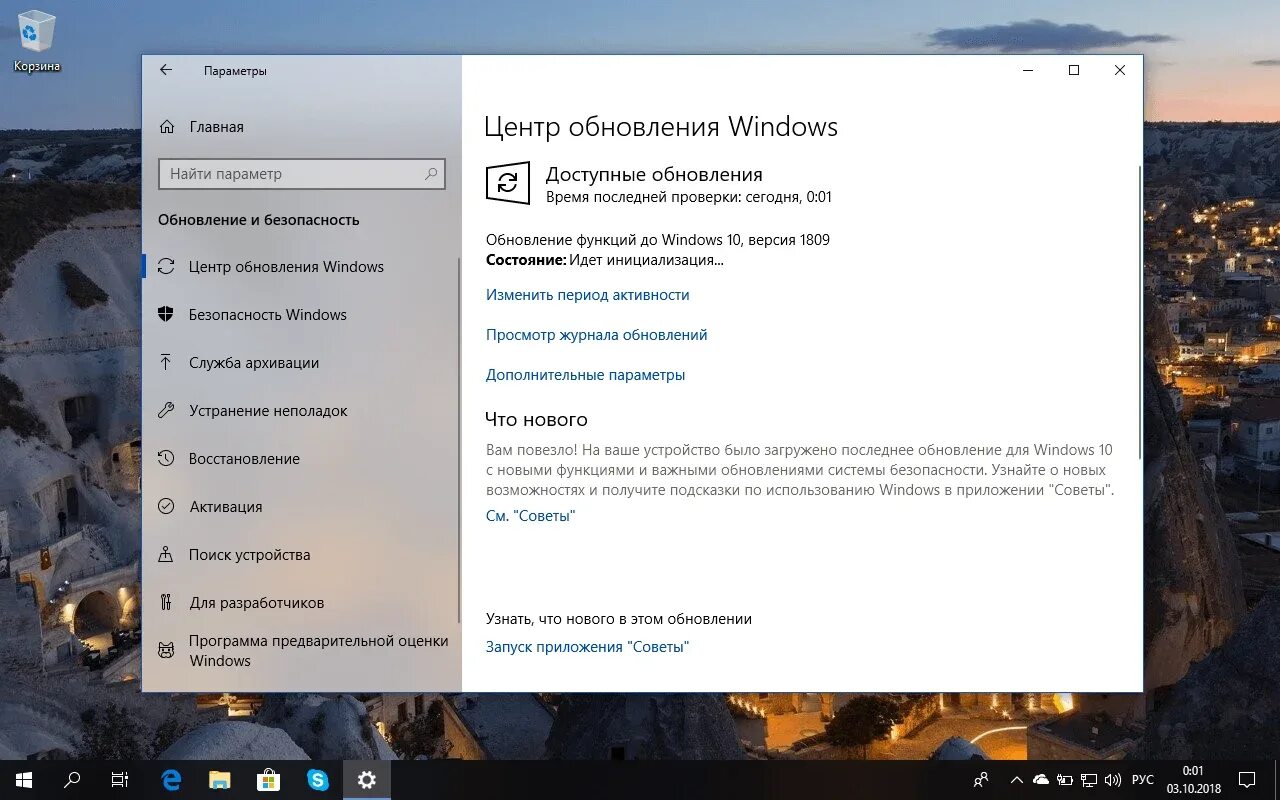Open Просмотр журнала обновлений link
Viewport: 1280px width, 800px height.
pos(597,335)
